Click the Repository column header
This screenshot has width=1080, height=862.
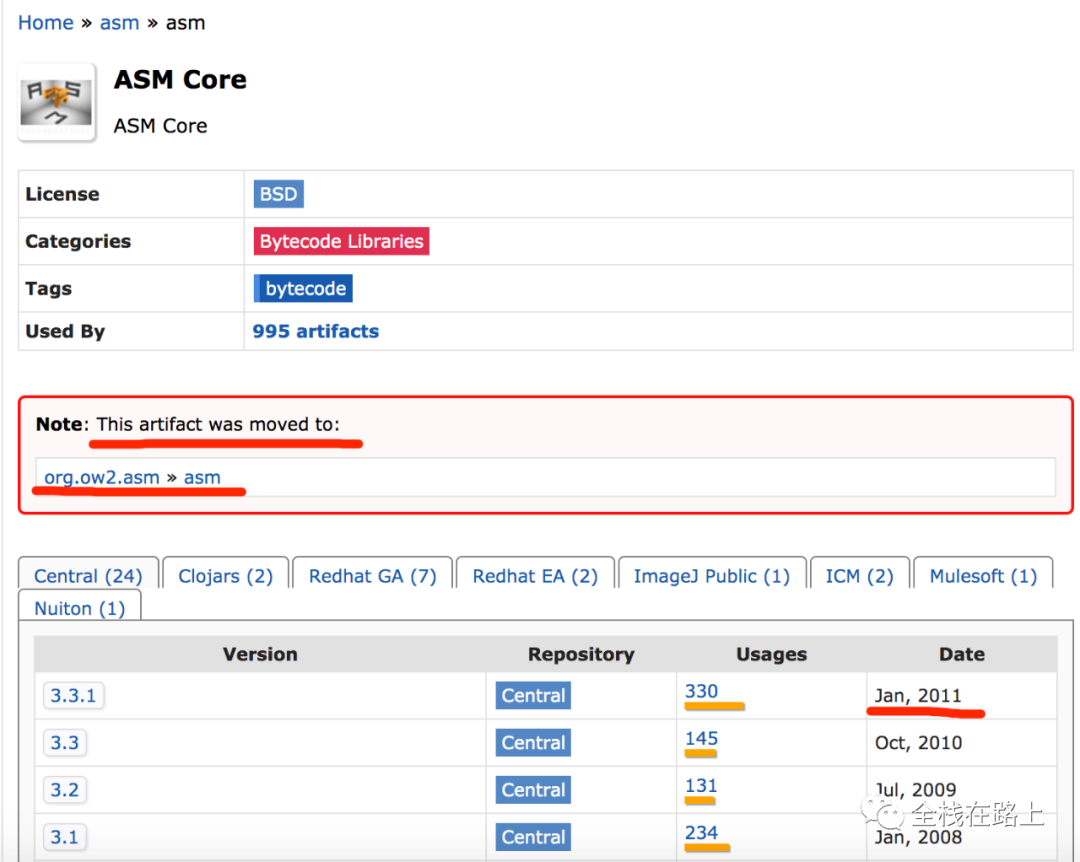[581, 654]
